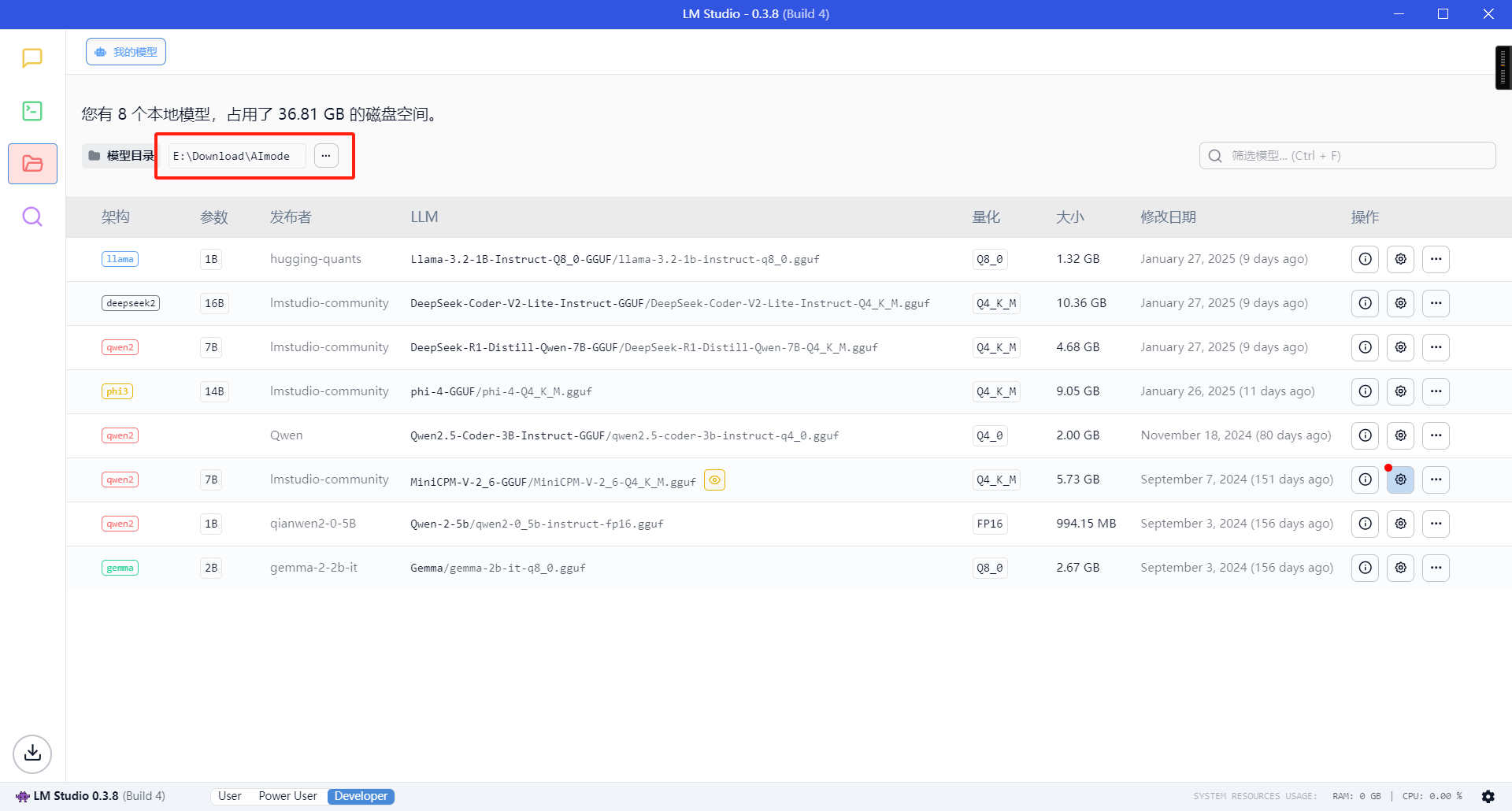Image resolution: width=1512 pixels, height=811 pixels.
Task: Show info for phi-4-GGUF model
Action: pyautogui.click(x=1365, y=391)
